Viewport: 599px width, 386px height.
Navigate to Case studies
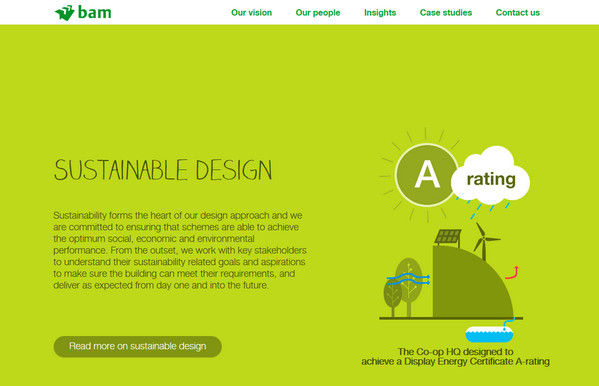(446, 13)
